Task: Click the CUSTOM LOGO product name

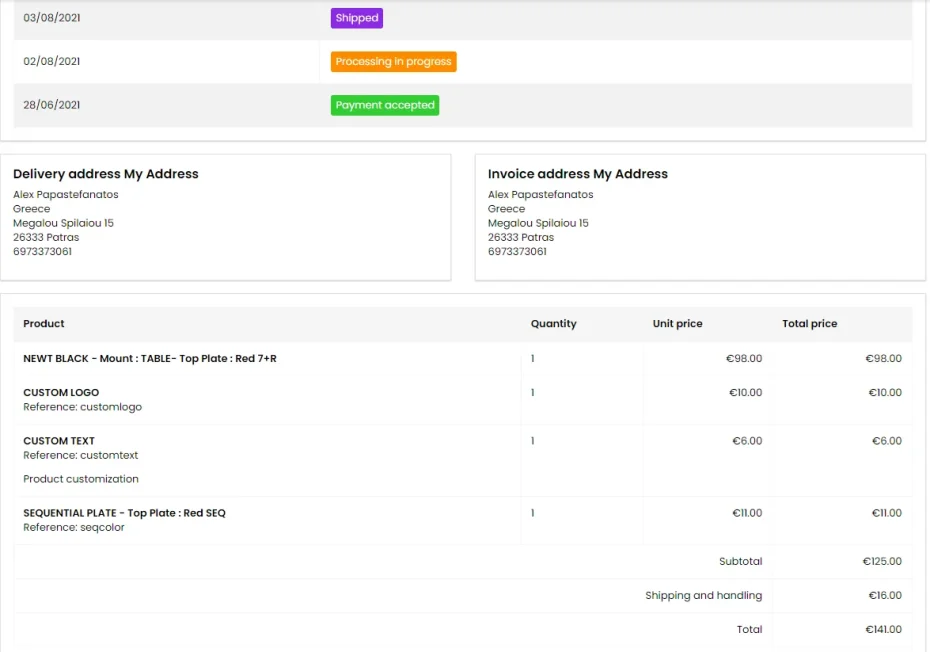Action: tap(61, 392)
